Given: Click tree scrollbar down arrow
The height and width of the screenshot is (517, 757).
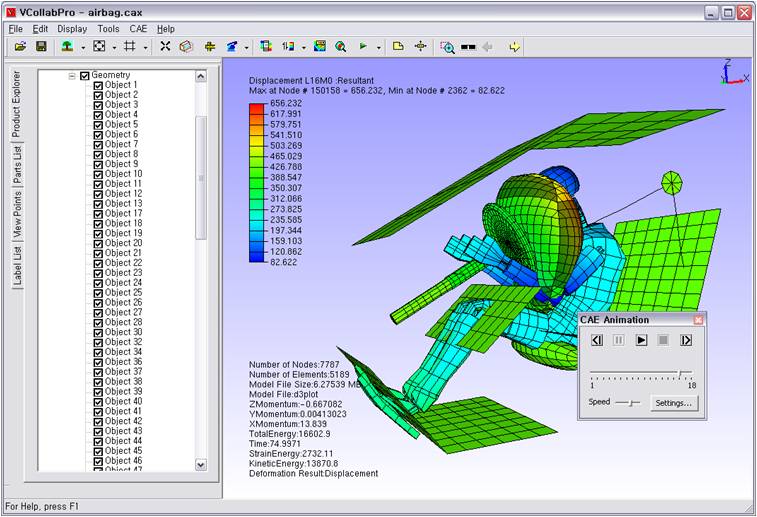Looking at the screenshot, I should [201, 464].
